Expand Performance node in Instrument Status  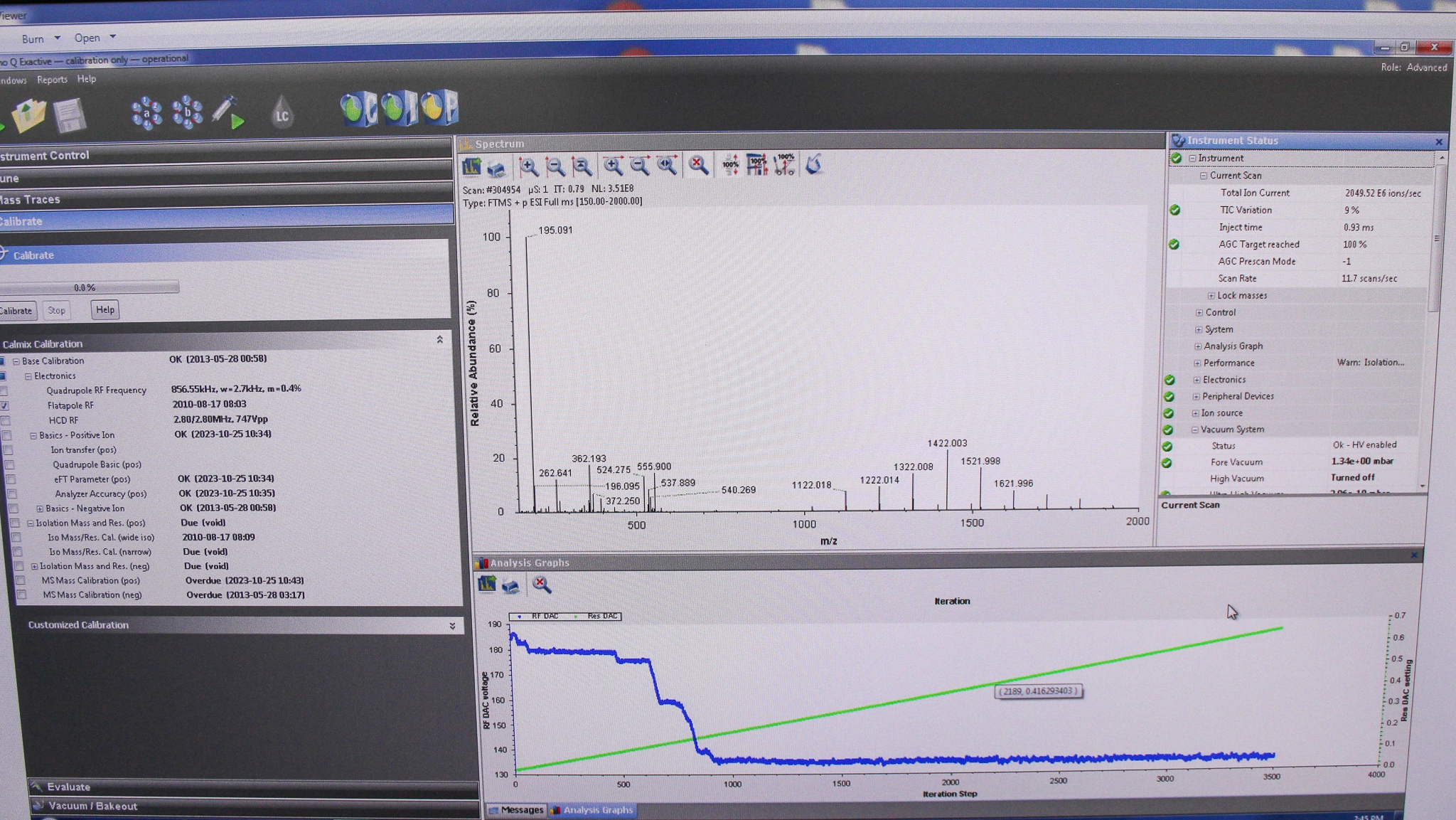(x=1197, y=363)
